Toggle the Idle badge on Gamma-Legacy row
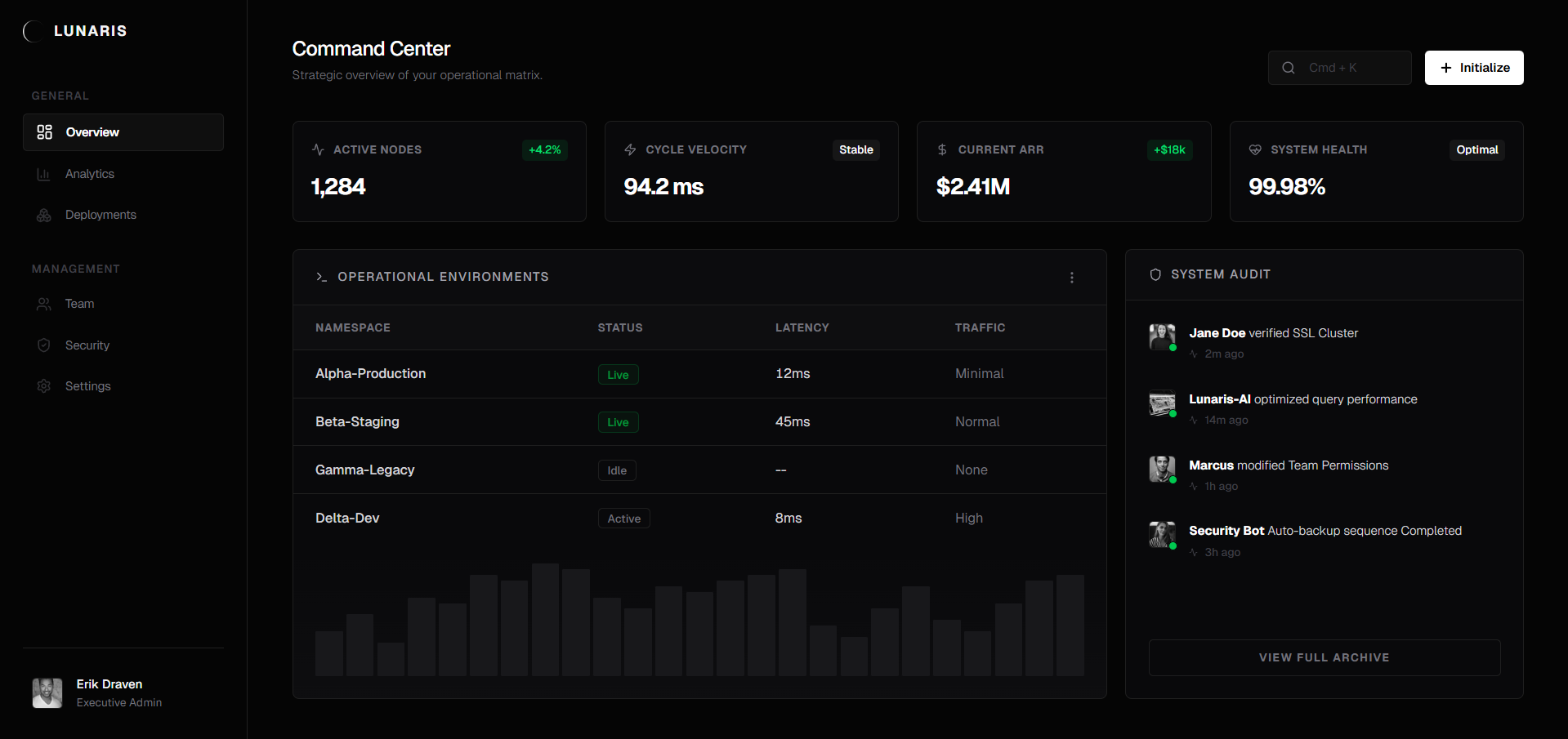 coord(617,470)
